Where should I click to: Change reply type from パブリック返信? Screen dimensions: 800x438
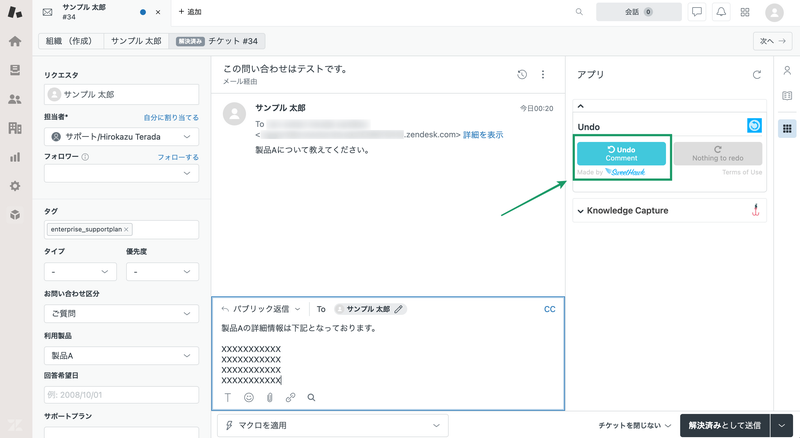point(261,309)
